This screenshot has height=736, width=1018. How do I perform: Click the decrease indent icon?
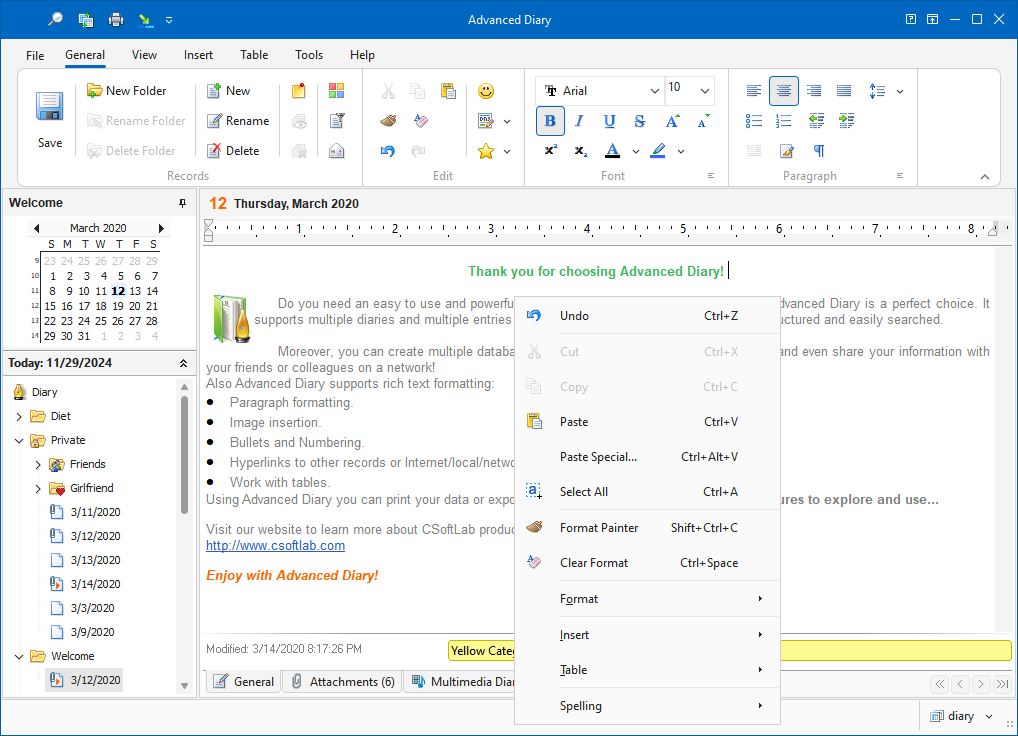[816, 121]
